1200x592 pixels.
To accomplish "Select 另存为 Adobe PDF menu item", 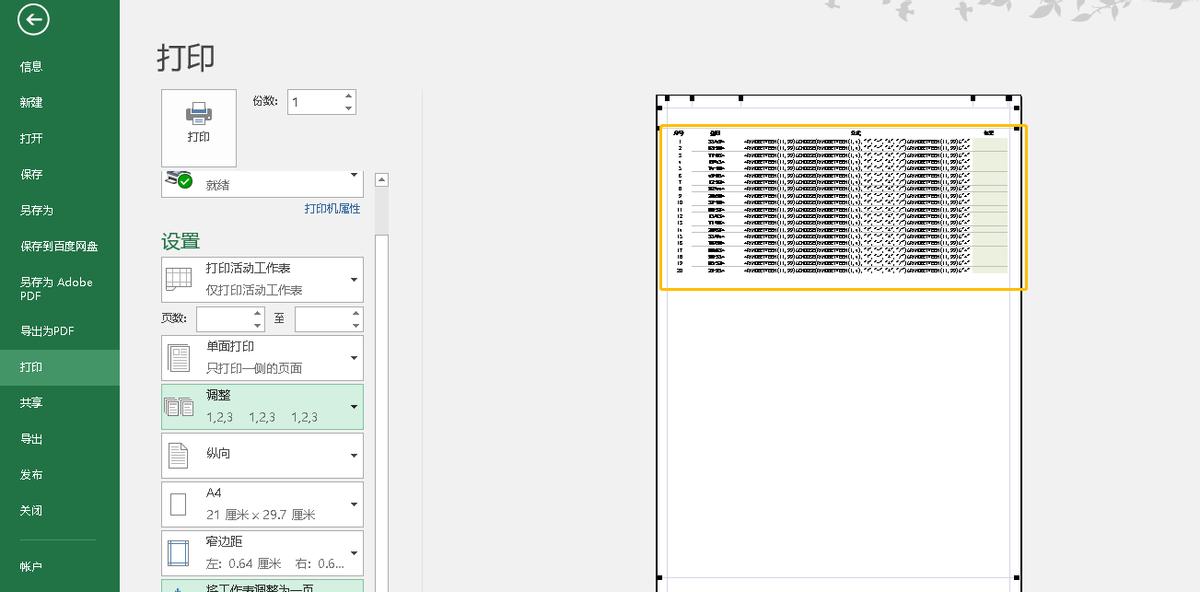I will (60, 289).
